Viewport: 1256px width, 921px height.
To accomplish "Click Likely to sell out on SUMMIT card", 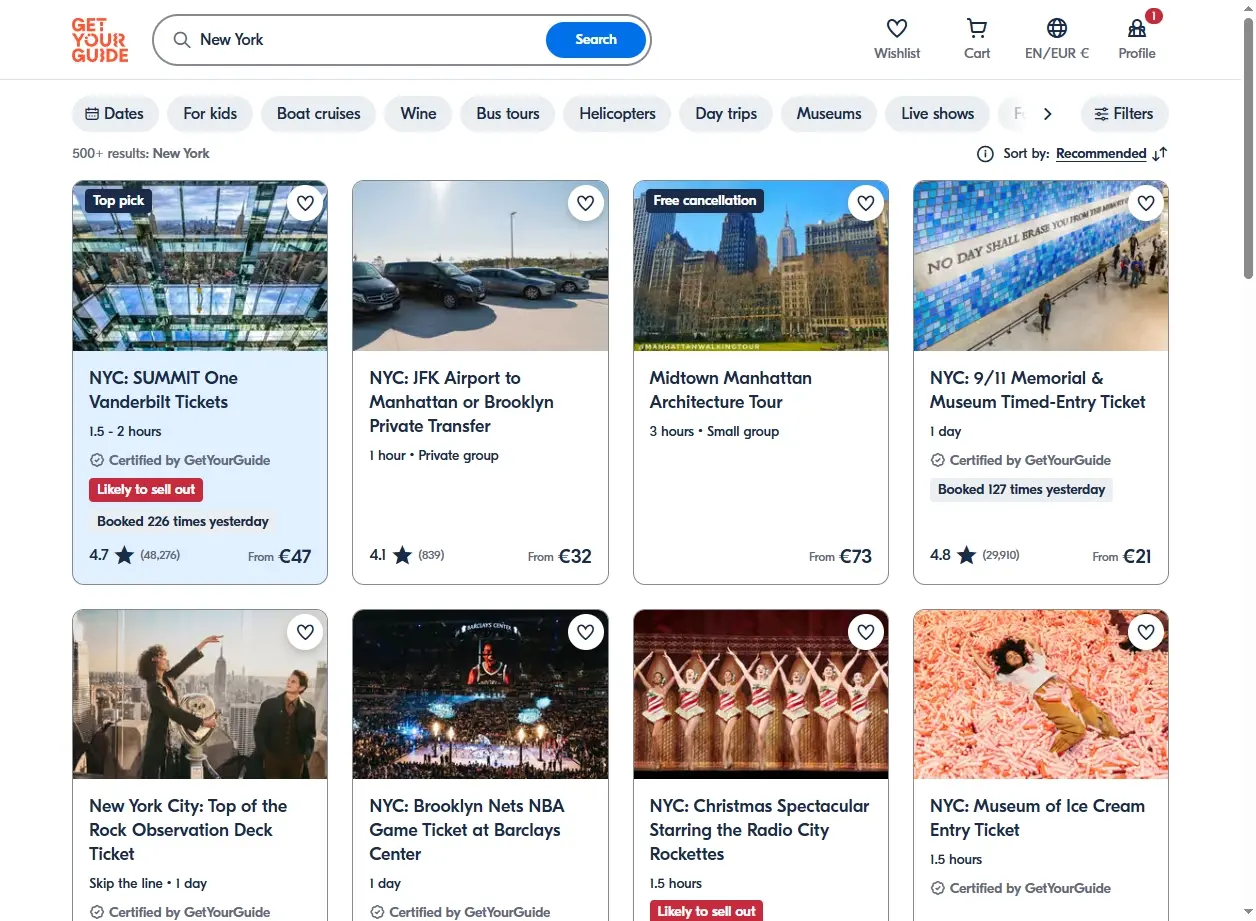I will [x=146, y=490].
